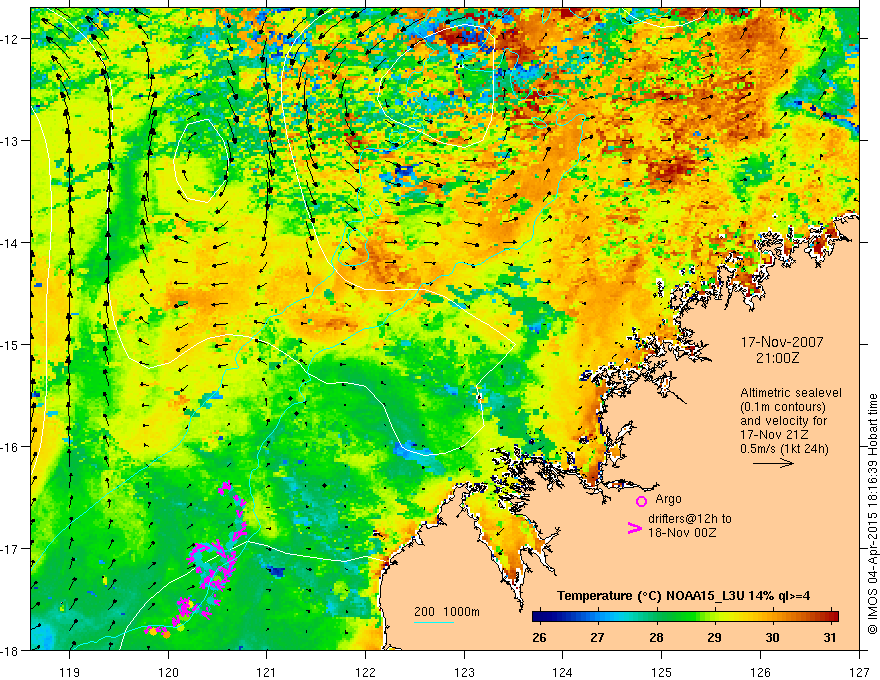
Task: Click the colorbar value 26
Action: pyautogui.click(x=539, y=637)
